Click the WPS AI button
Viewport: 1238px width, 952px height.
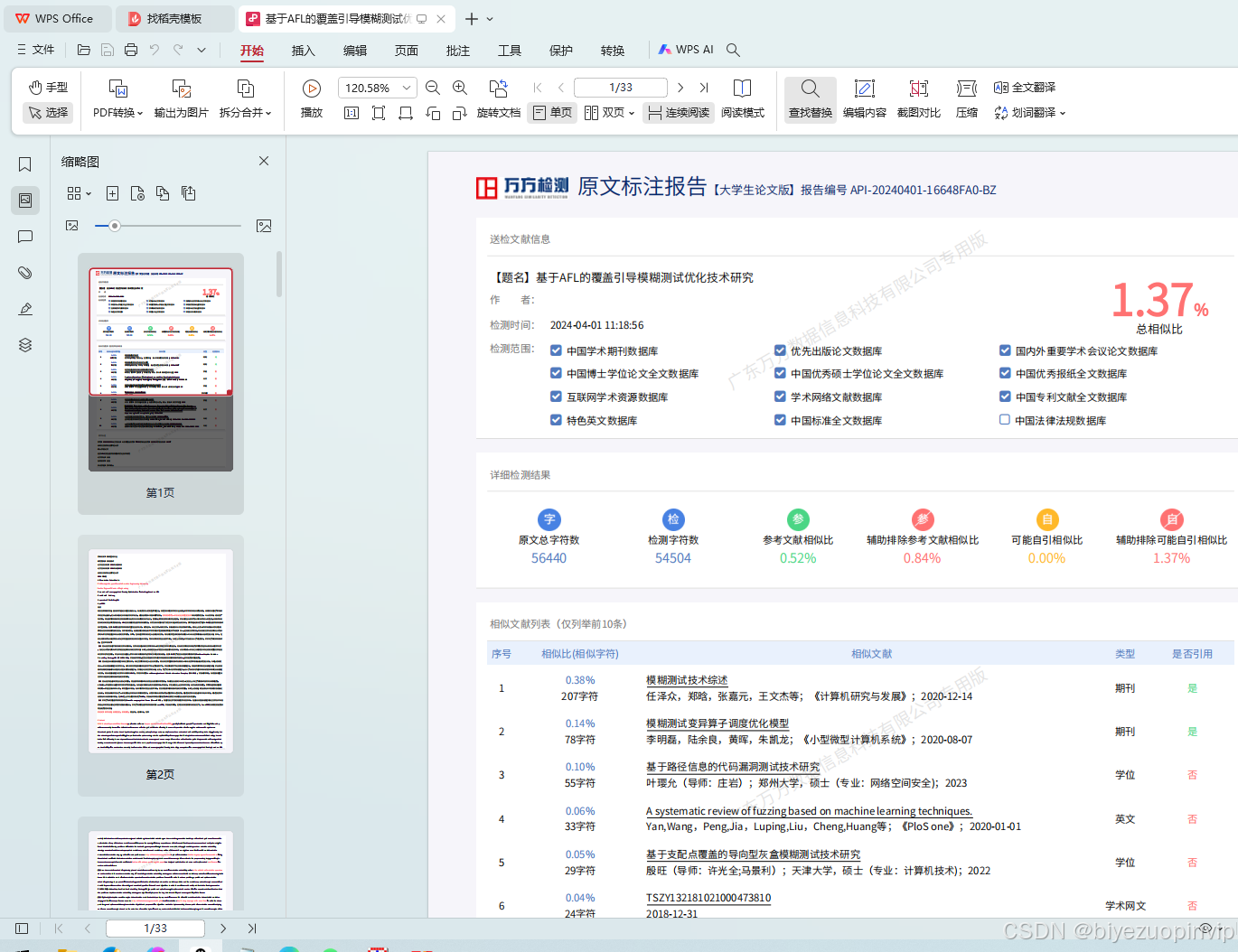(x=686, y=50)
